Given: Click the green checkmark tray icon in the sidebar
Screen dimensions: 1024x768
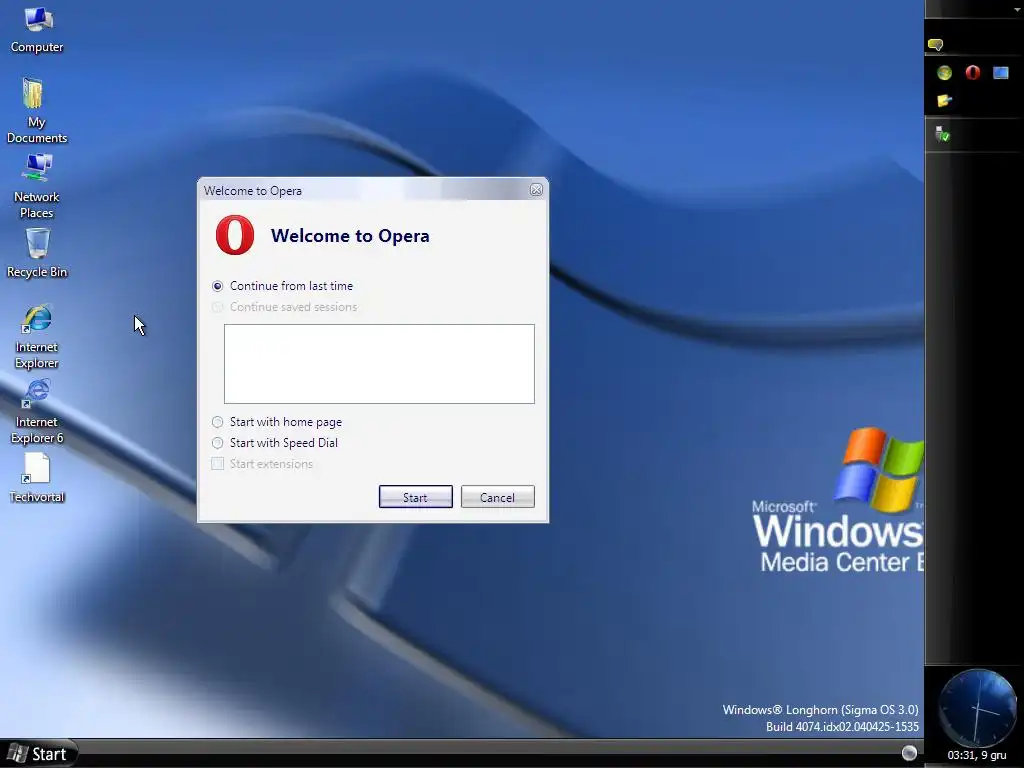Looking at the screenshot, I should tap(942, 135).
